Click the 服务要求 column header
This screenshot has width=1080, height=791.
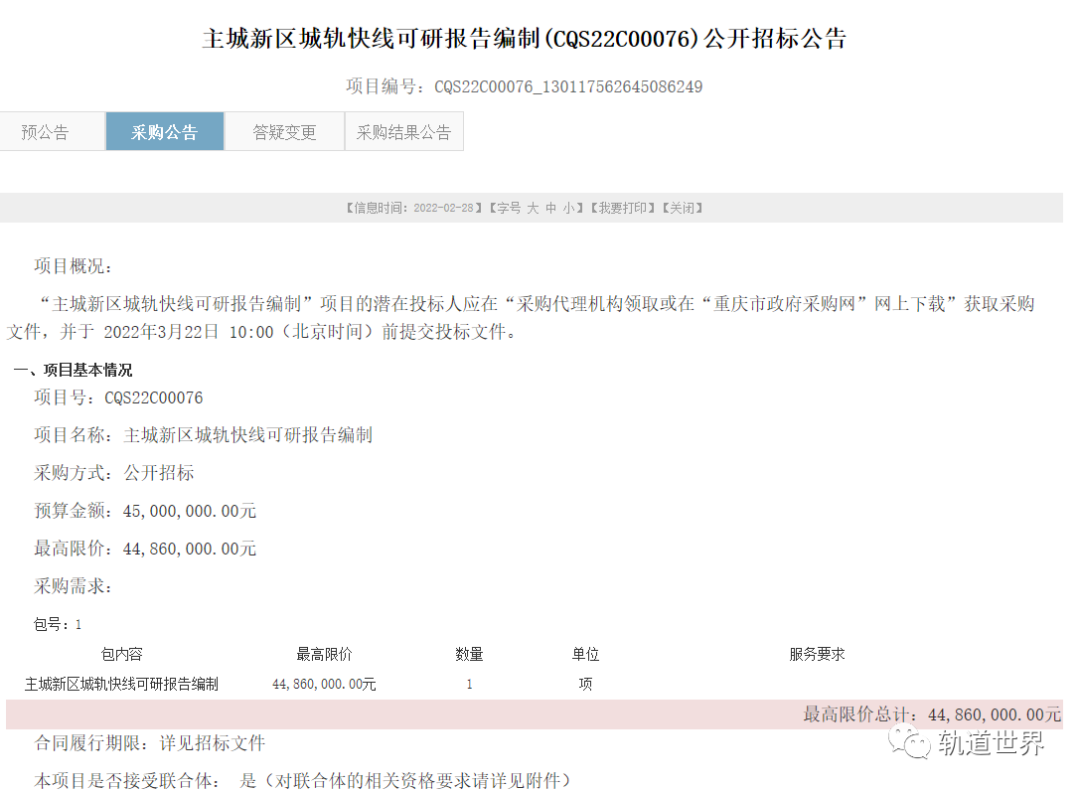[x=816, y=654]
